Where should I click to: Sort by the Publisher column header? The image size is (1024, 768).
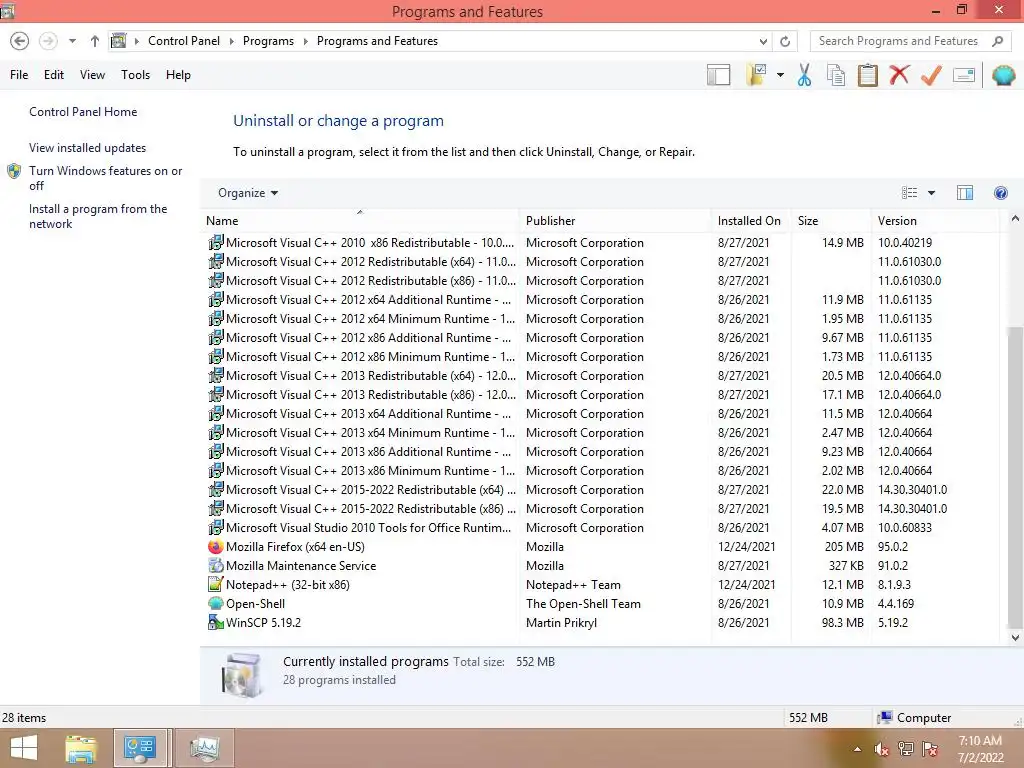click(x=616, y=221)
